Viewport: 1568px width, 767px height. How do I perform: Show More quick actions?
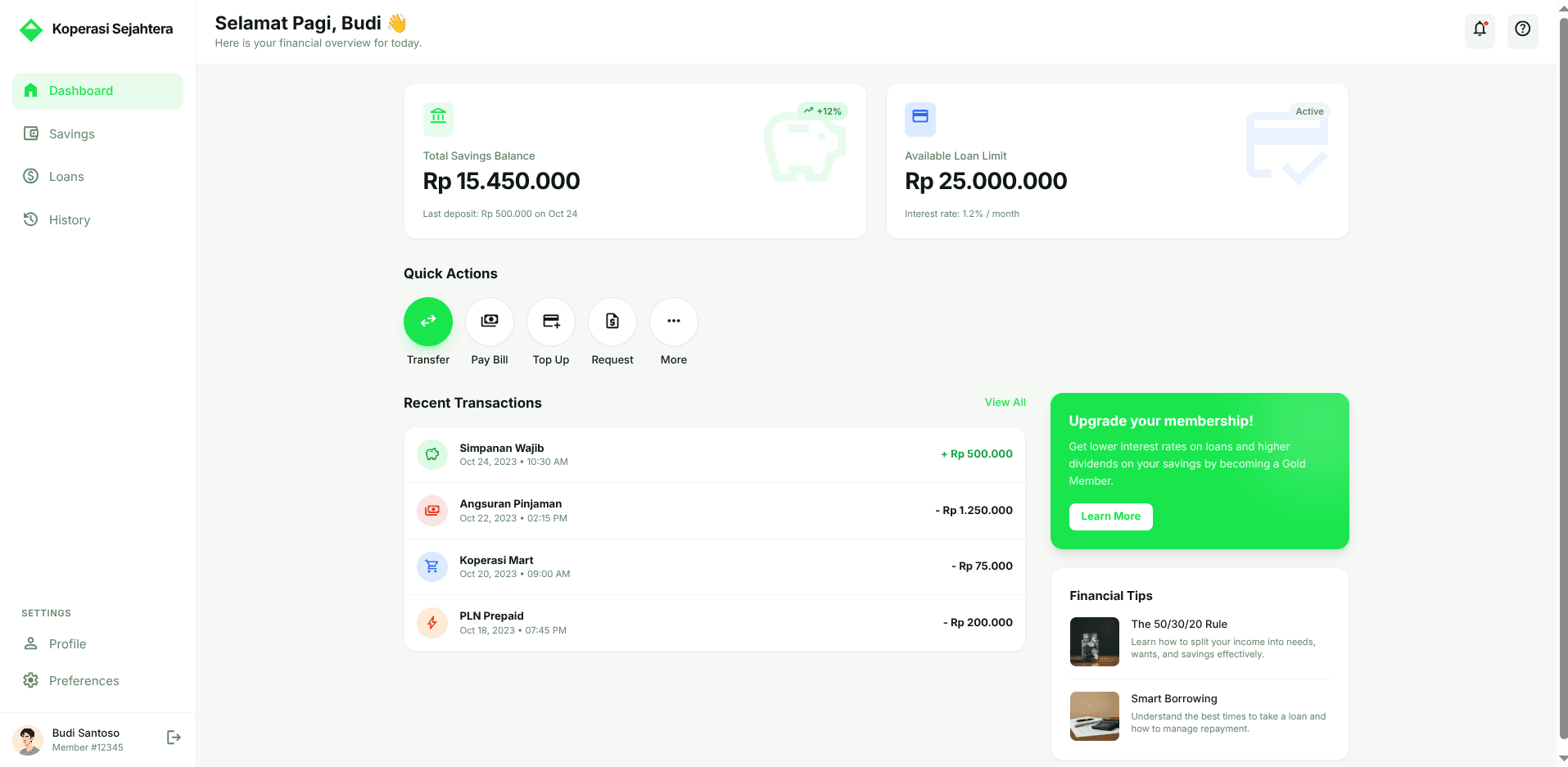pyautogui.click(x=673, y=322)
